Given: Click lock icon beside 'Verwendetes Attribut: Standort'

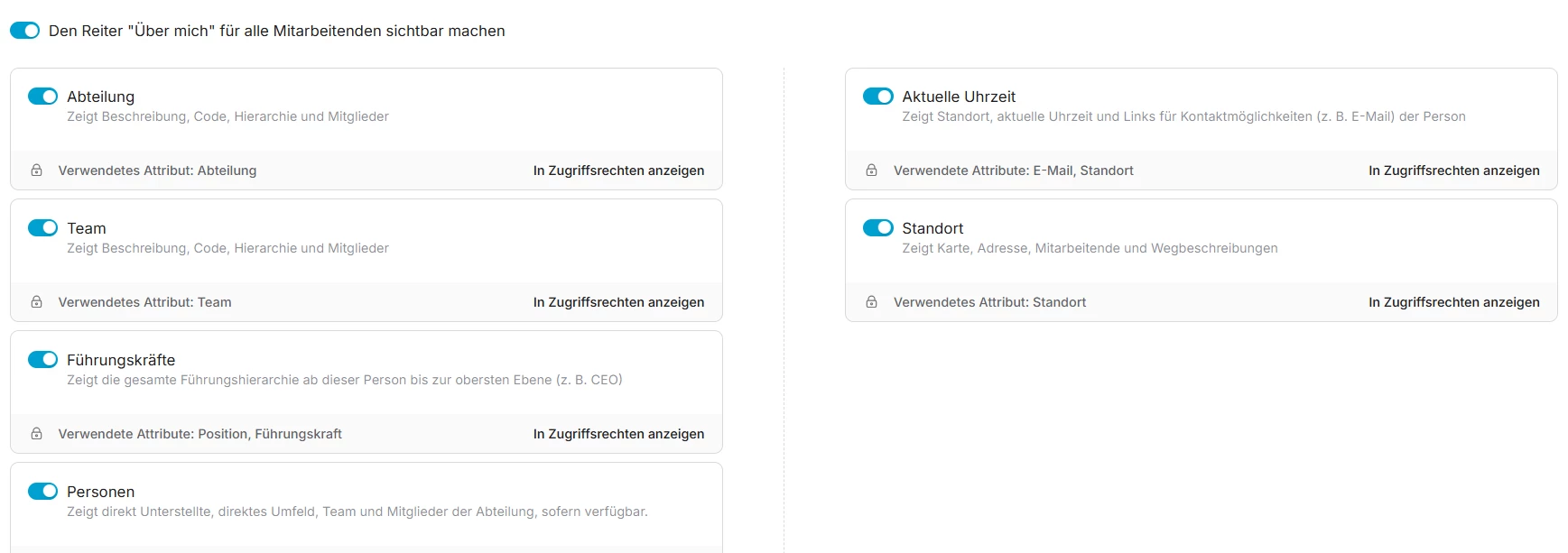Looking at the screenshot, I should 872,302.
